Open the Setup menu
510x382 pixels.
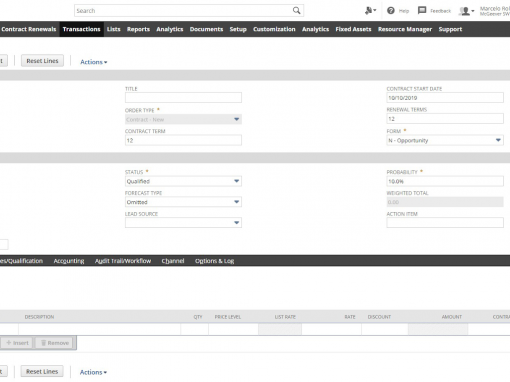238,29
